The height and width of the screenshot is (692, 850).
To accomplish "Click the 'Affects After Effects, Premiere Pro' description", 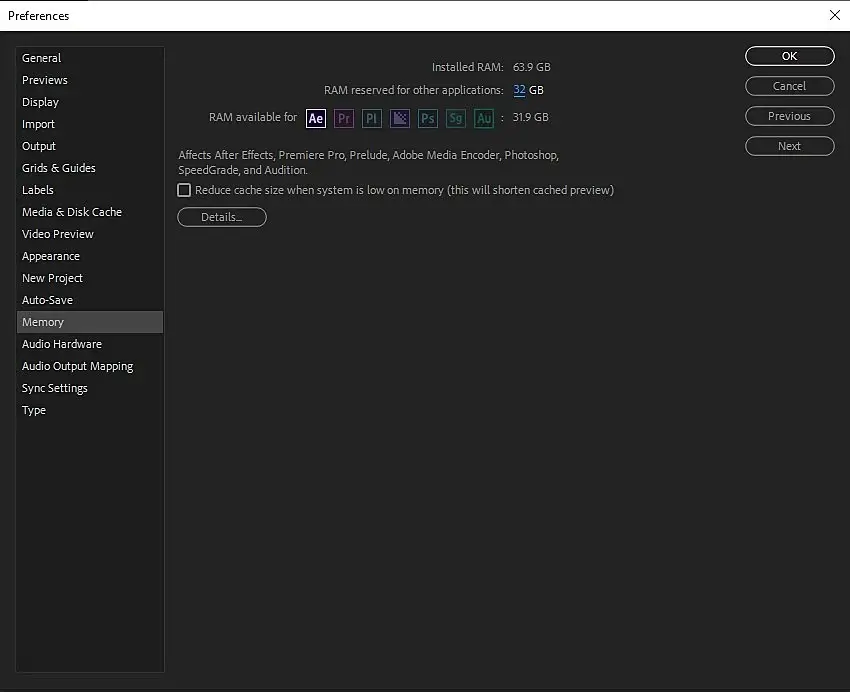I will click(369, 163).
